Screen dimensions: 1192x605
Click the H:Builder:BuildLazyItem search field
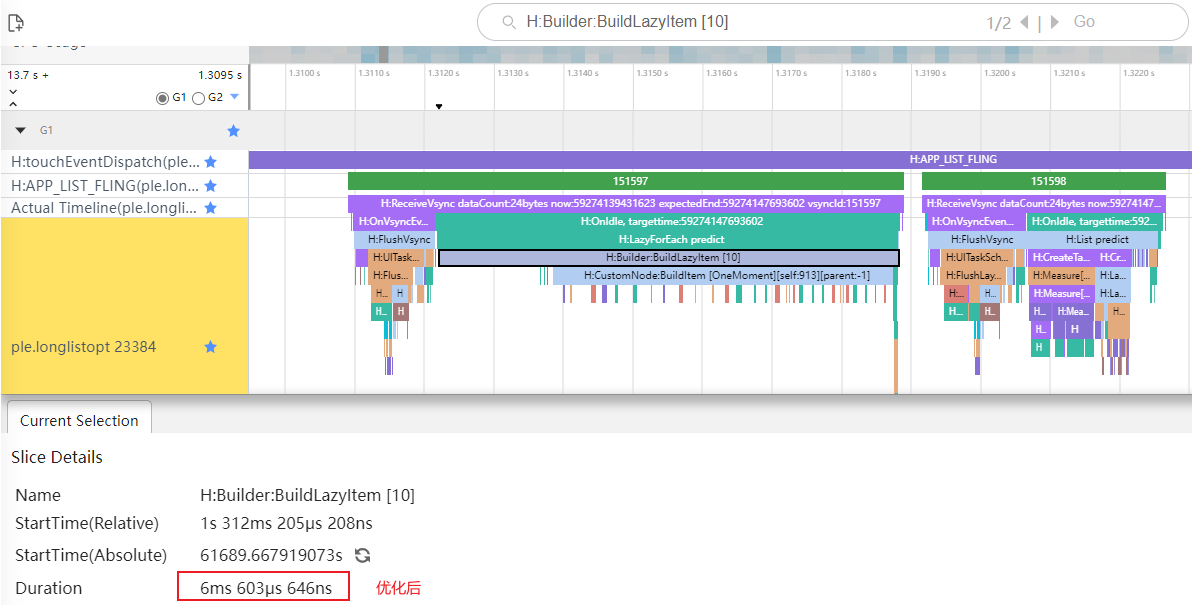click(x=740, y=22)
